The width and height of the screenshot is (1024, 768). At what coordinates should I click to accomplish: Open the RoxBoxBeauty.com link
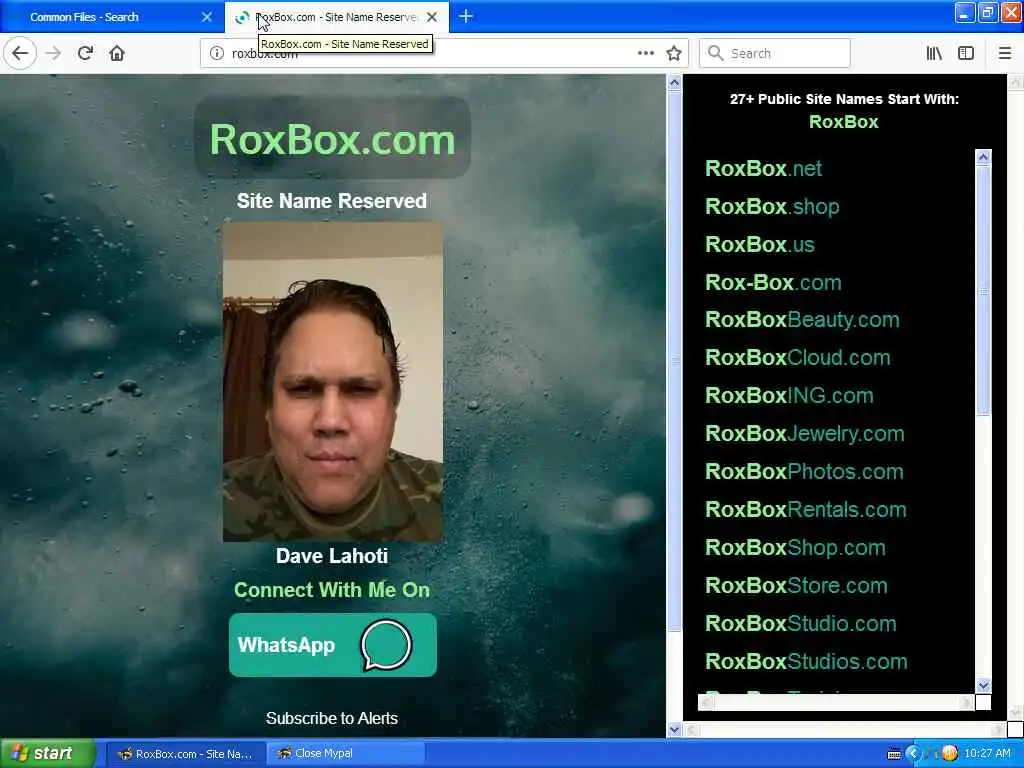coord(802,319)
